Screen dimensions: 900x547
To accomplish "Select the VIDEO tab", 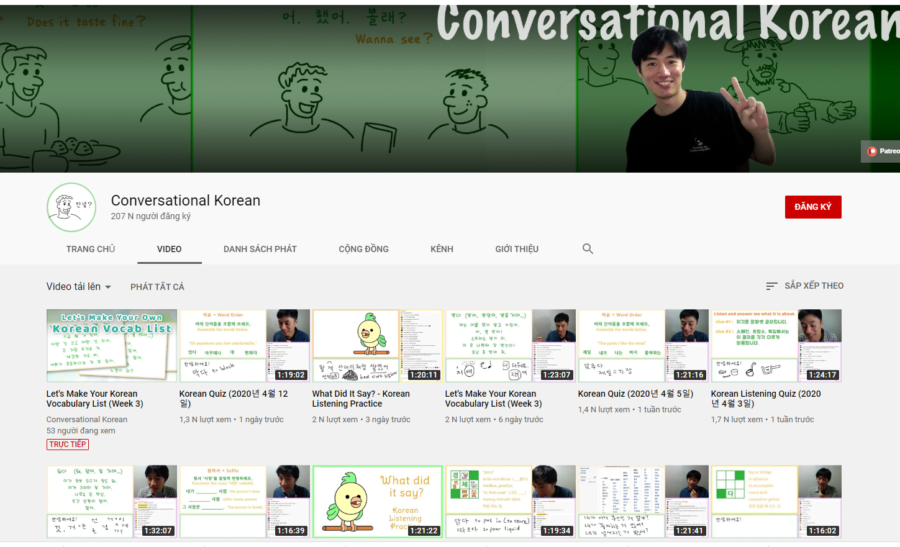I will click(169, 249).
